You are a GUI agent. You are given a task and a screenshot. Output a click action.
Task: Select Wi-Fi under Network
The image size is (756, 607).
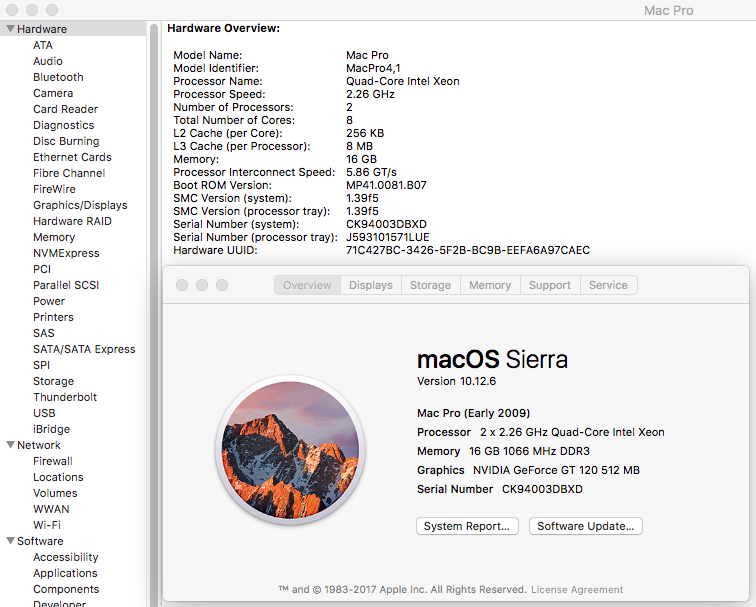click(x=47, y=525)
